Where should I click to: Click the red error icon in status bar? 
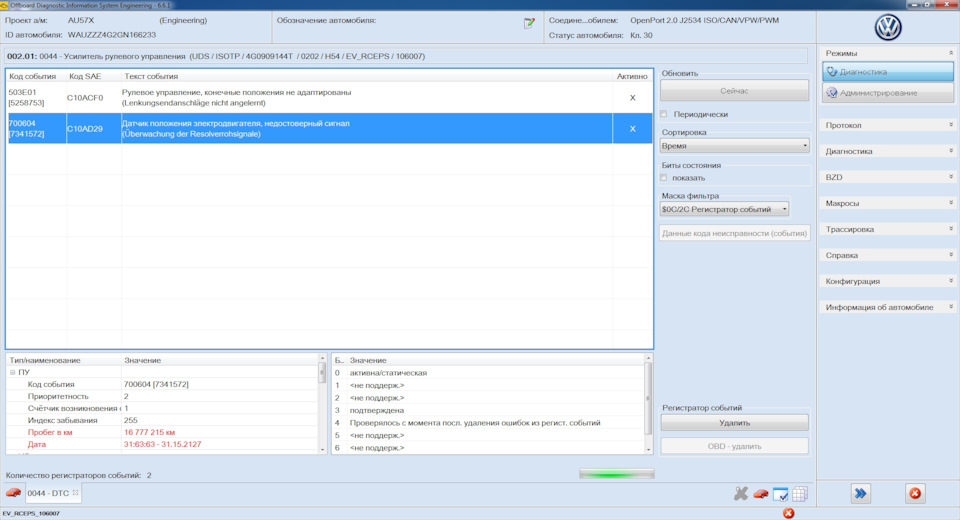coord(789,513)
